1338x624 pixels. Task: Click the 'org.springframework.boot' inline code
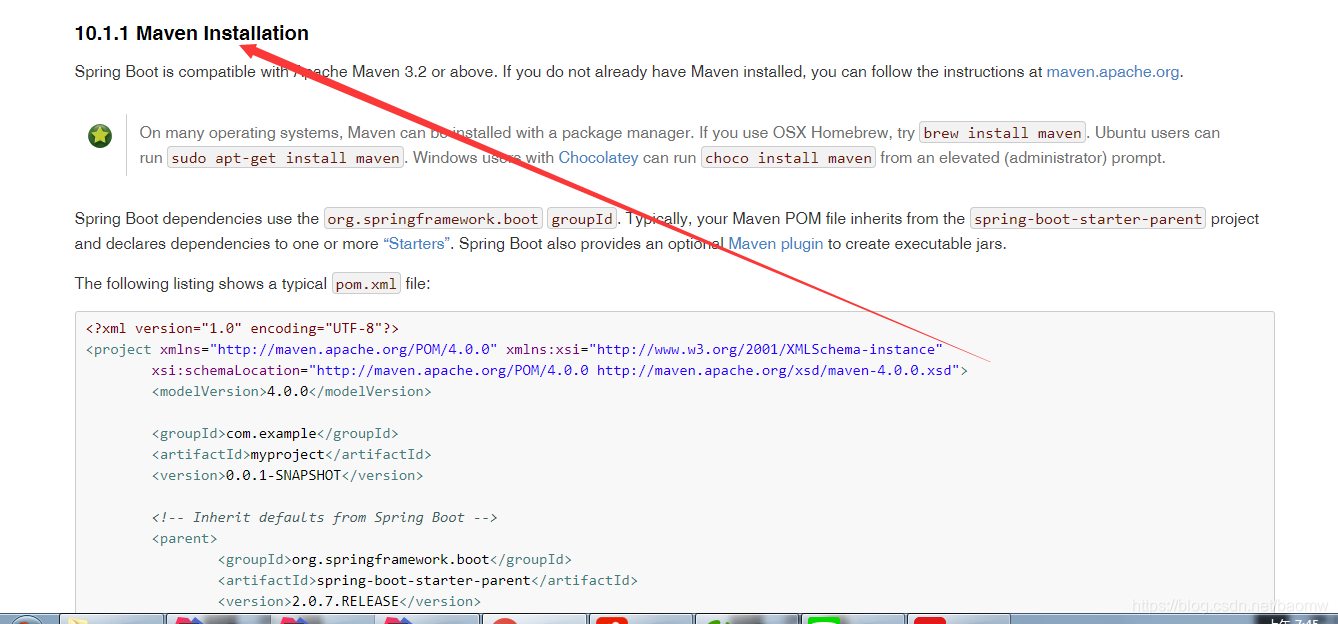point(433,219)
